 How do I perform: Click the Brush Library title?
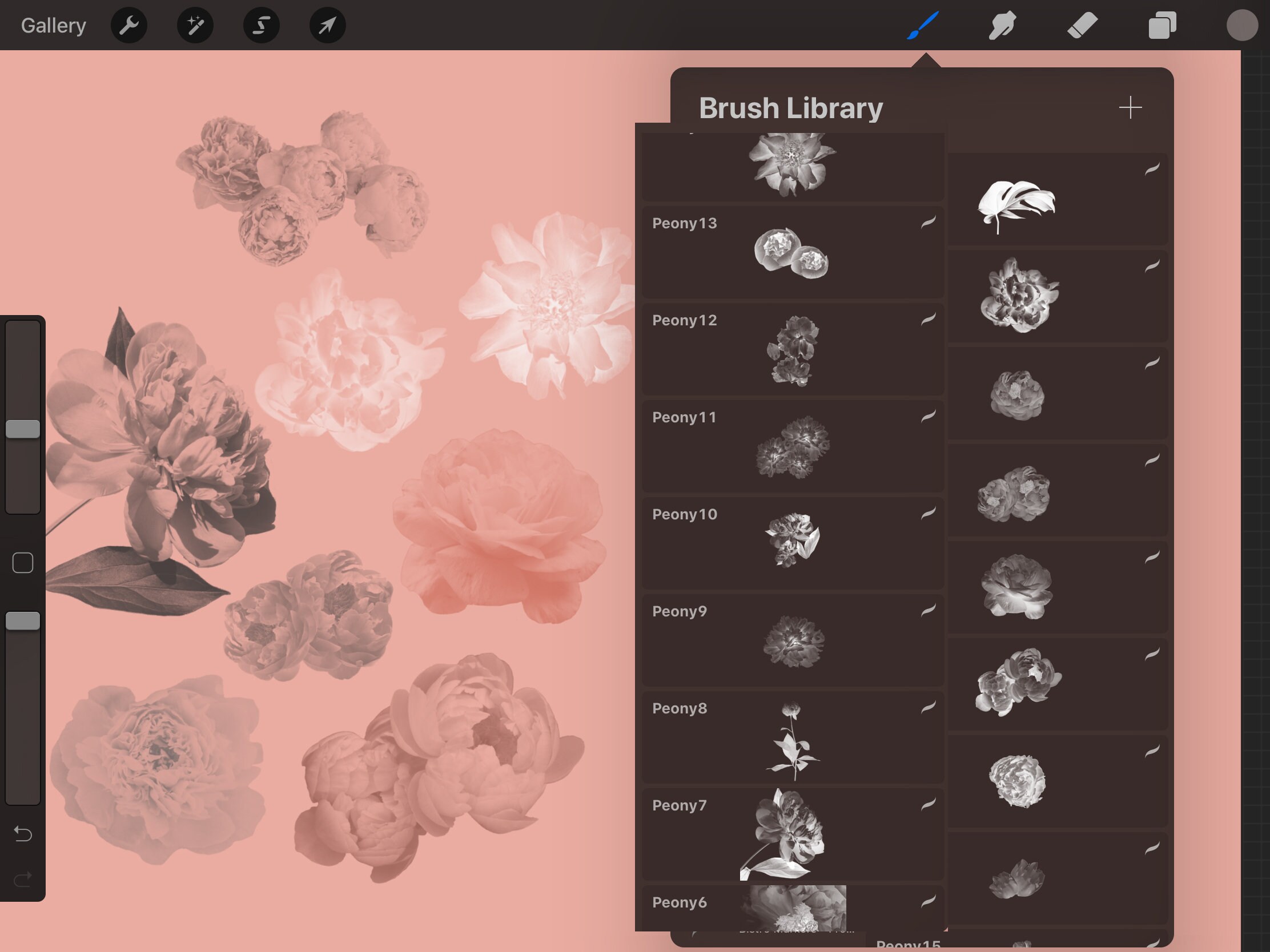pos(790,108)
